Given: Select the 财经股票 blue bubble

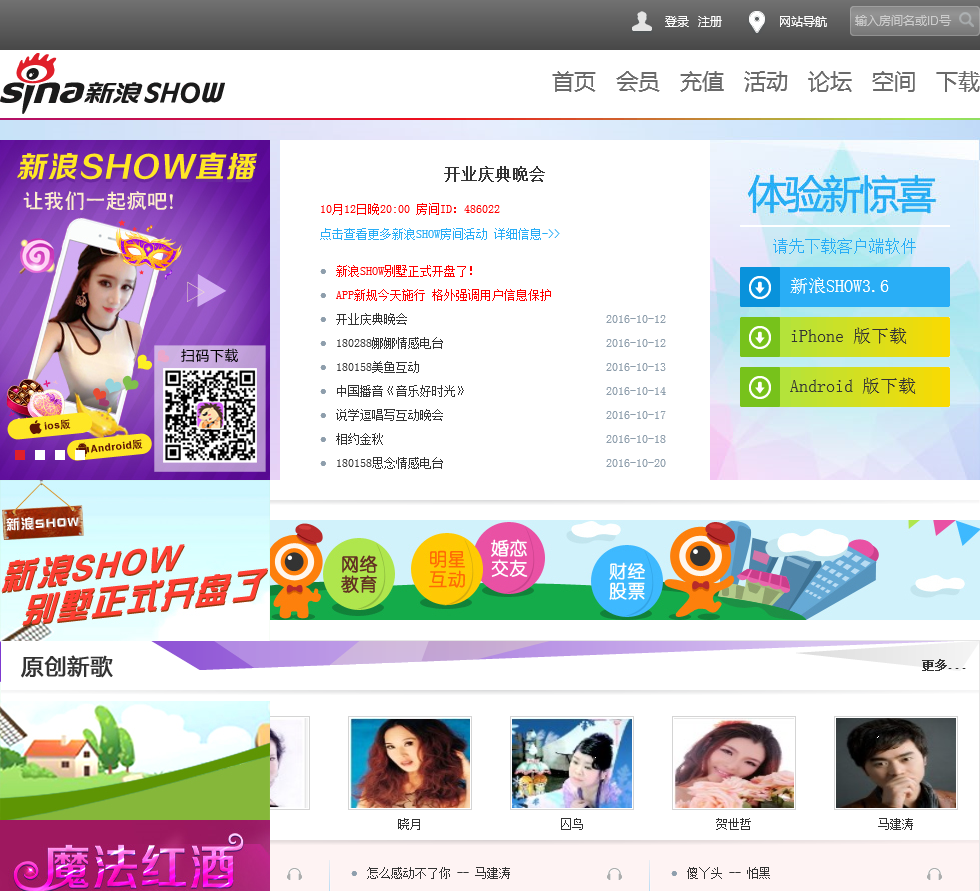Looking at the screenshot, I should pyautogui.click(x=626, y=581).
